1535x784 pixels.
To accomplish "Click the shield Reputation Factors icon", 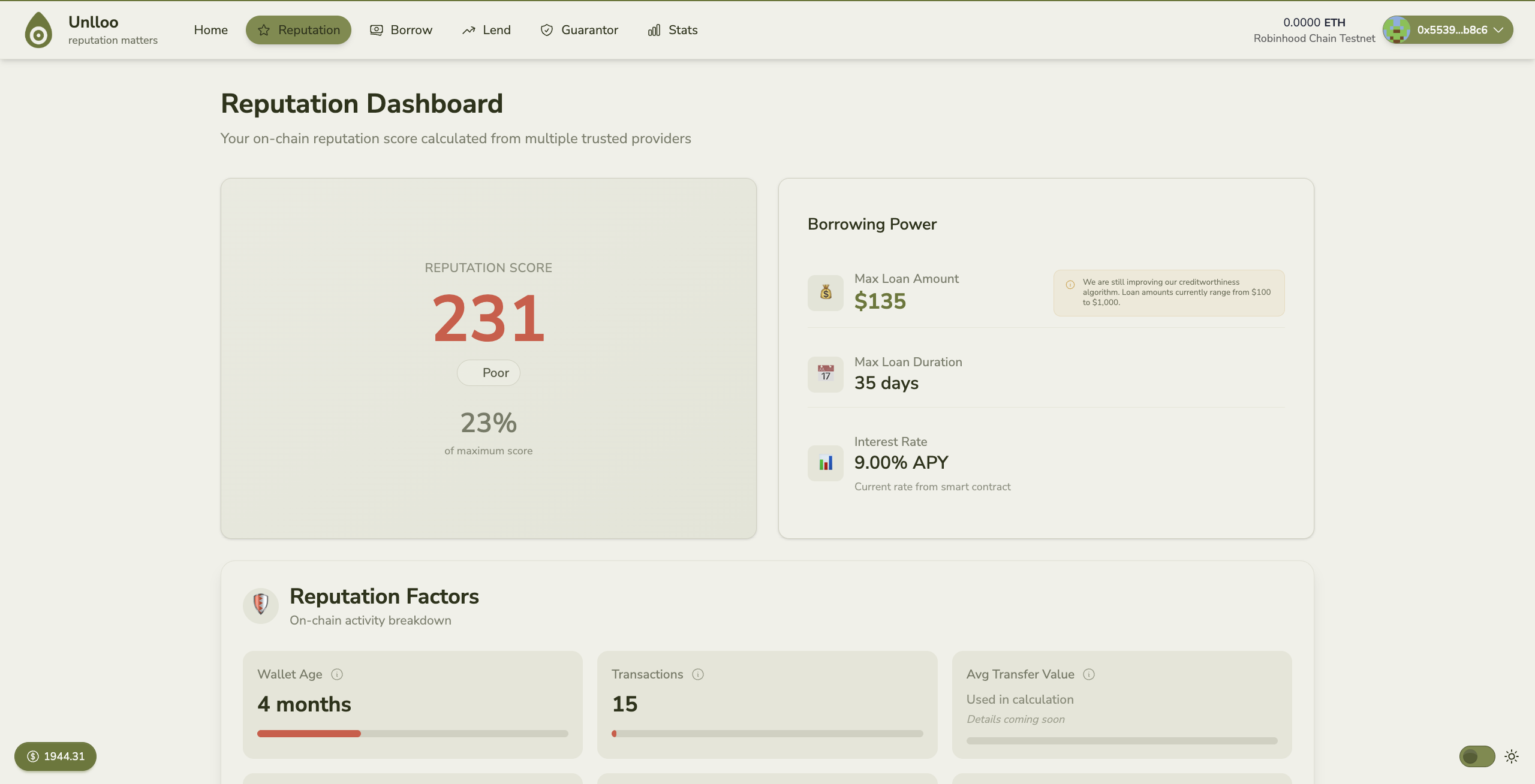I will click(260, 605).
